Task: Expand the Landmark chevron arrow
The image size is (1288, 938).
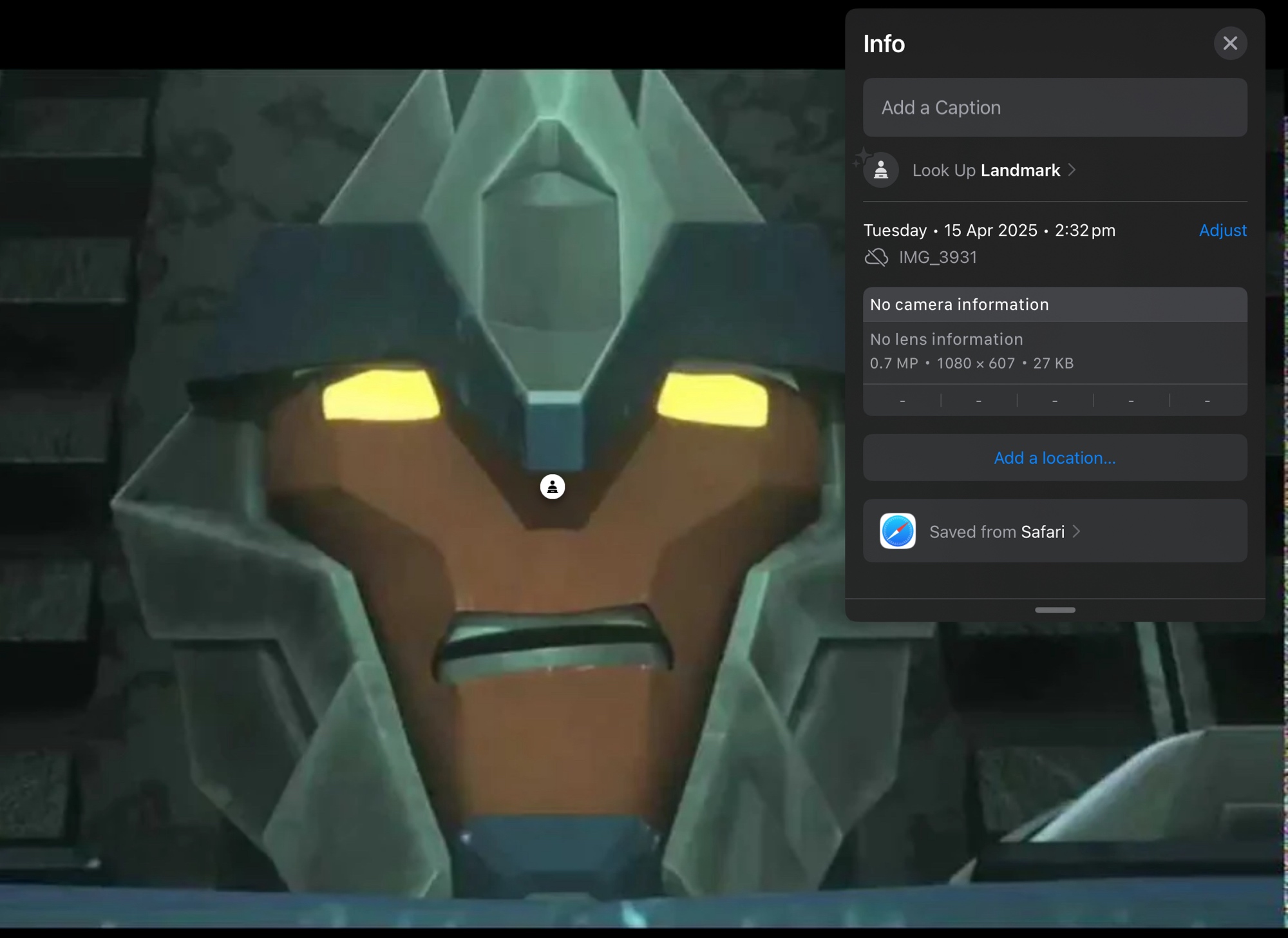Action: click(1072, 169)
